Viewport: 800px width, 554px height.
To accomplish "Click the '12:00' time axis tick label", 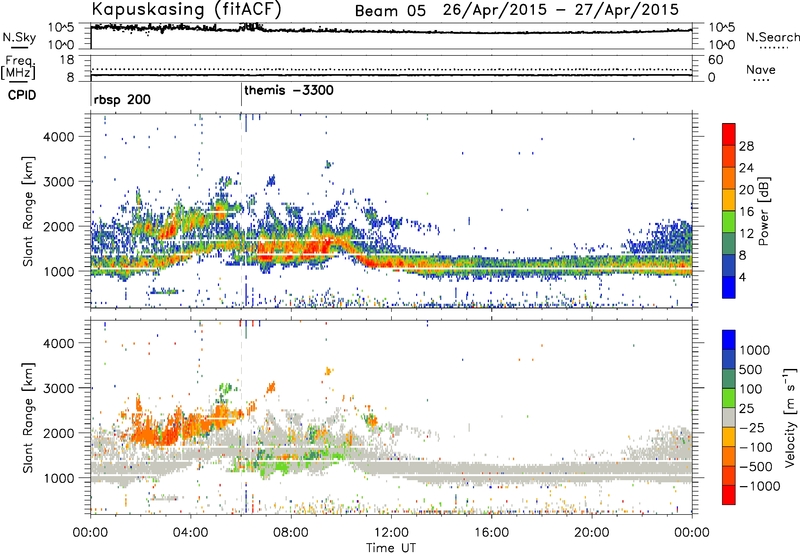I will click(x=391, y=533).
